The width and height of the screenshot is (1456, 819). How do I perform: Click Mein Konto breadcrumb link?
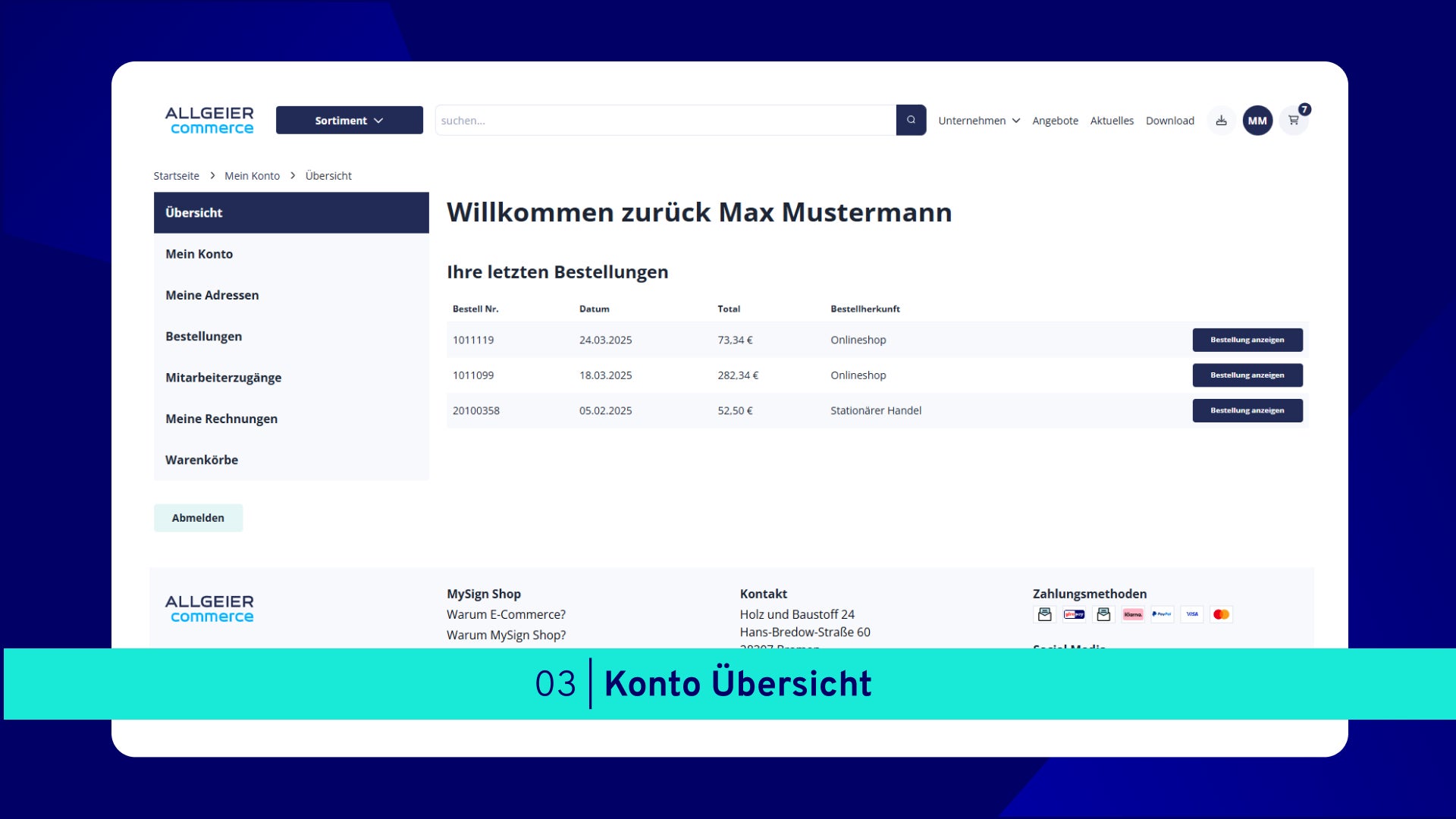click(x=252, y=176)
